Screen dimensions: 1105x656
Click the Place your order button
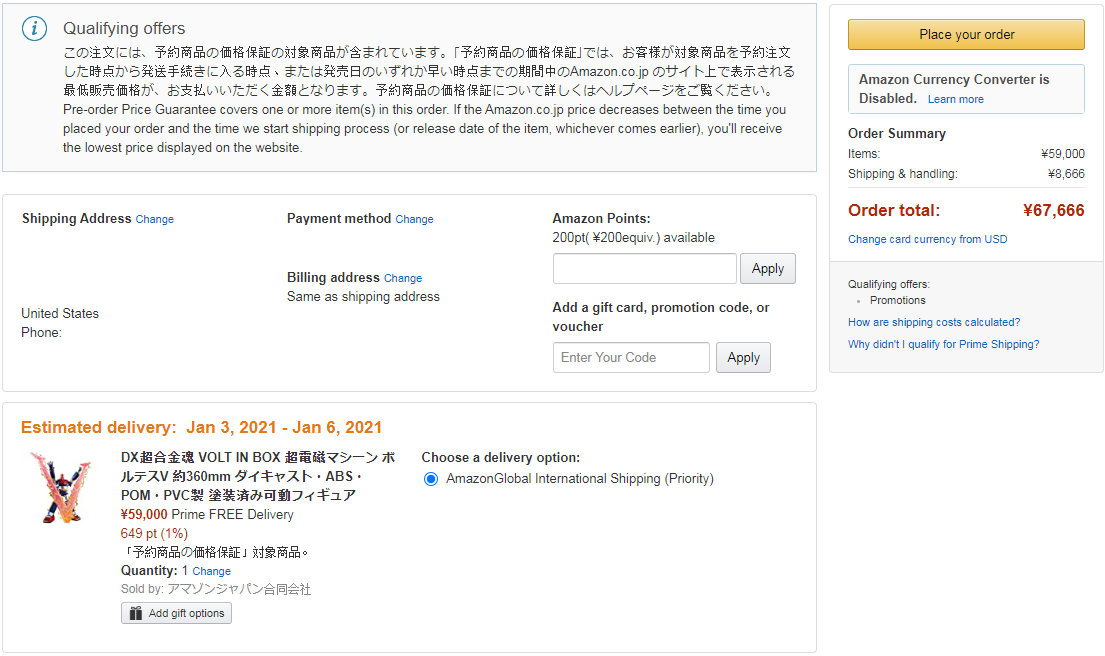click(x=966, y=35)
